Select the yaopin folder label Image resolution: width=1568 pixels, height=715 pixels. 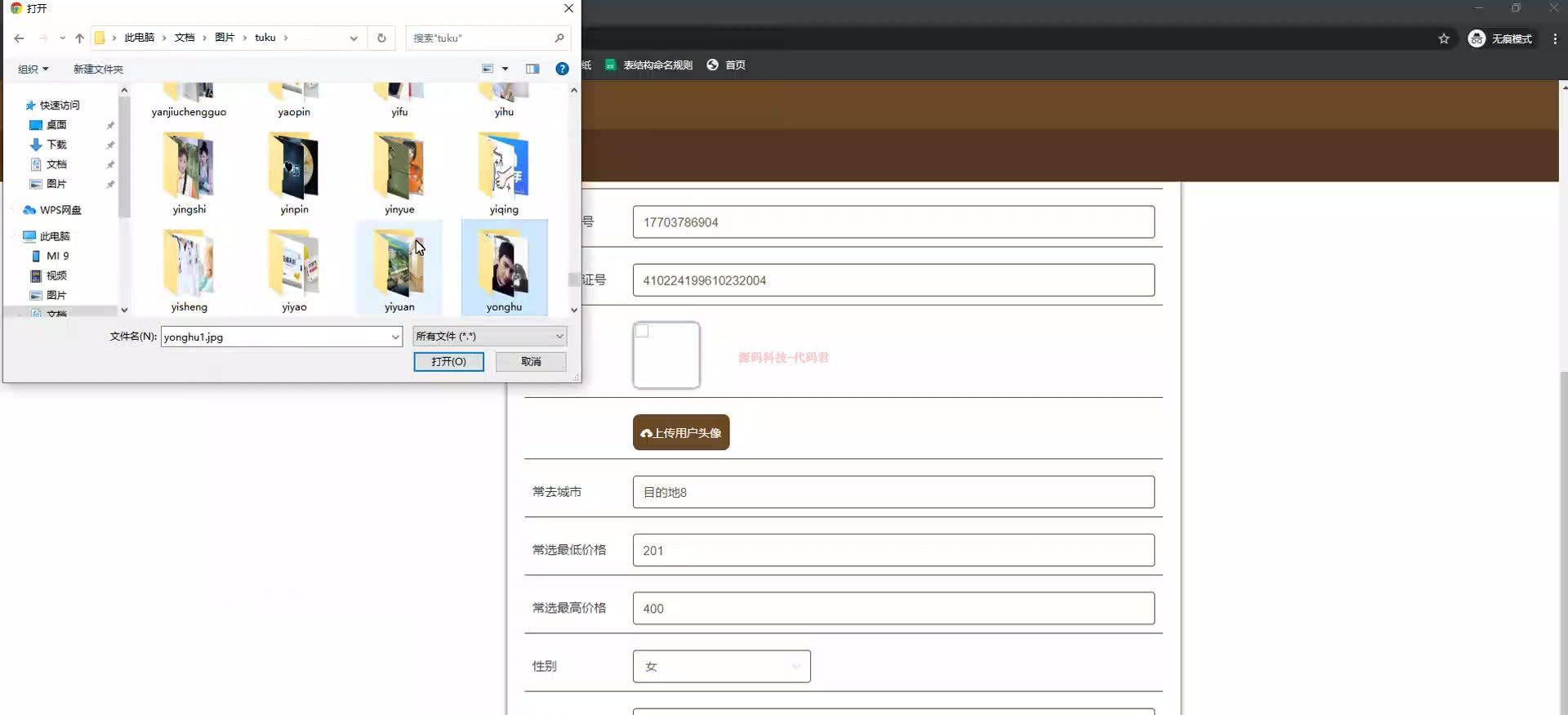294,112
